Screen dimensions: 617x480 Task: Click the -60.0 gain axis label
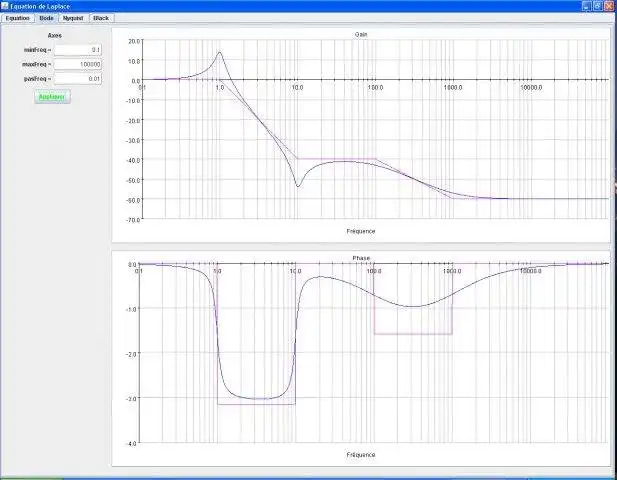(133, 200)
